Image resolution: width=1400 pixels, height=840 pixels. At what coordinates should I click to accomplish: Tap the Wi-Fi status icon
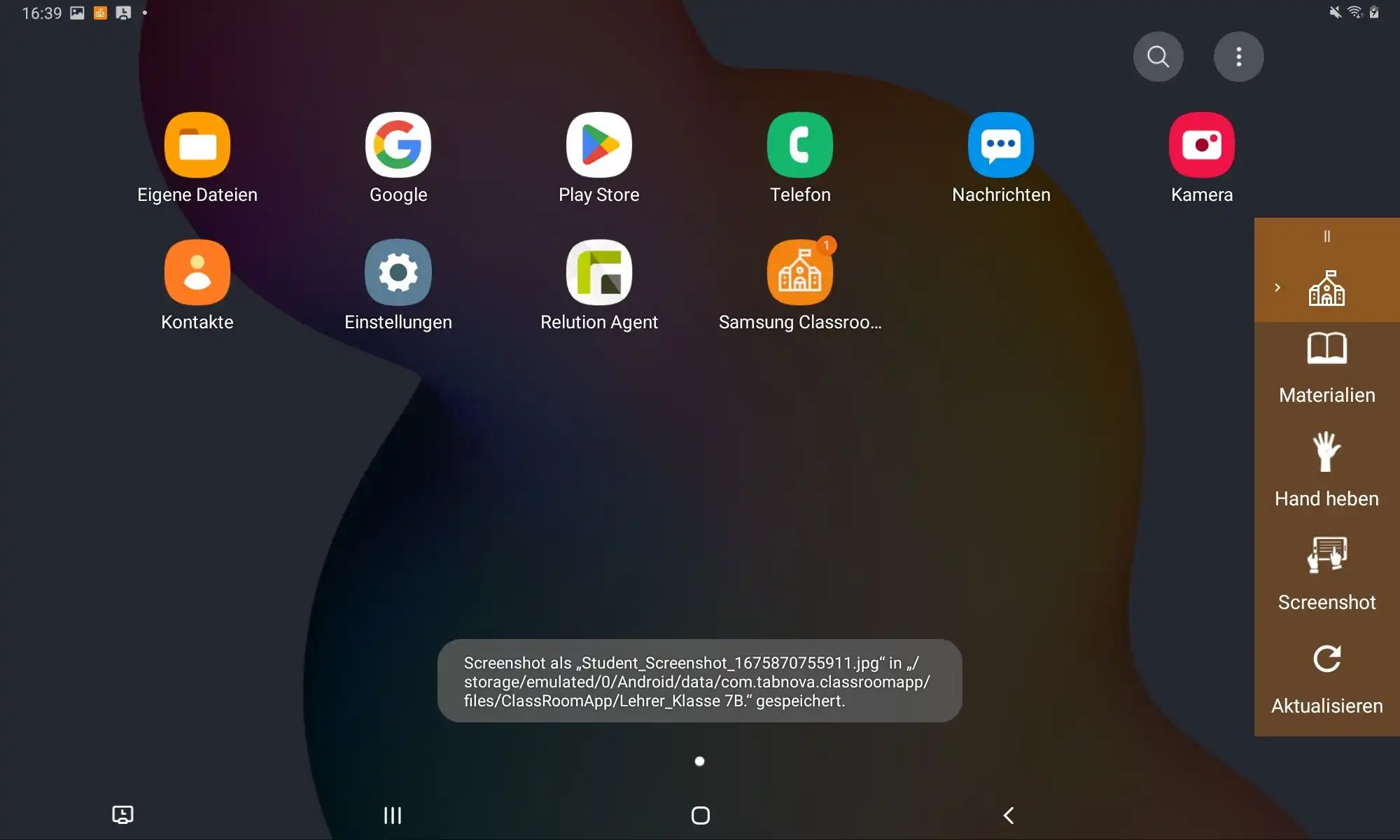click(1355, 12)
